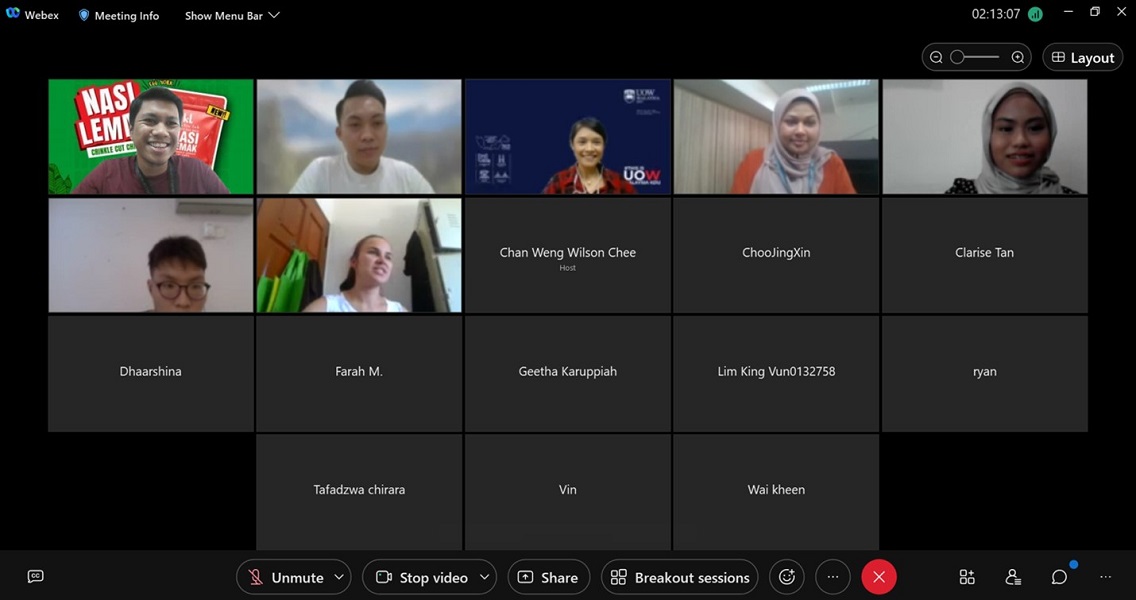Image resolution: width=1136 pixels, height=600 pixels.
Task: Toggle closed captions icon
Action: [35, 576]
